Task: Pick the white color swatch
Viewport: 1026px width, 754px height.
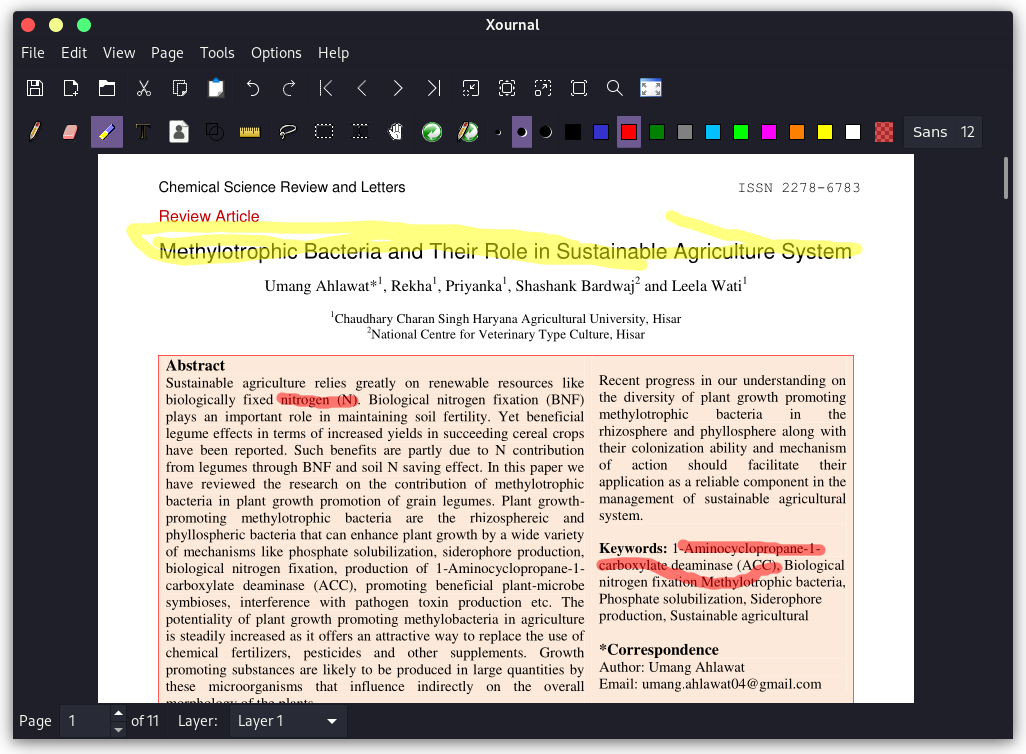Action: pyautogui.click(x=853, y=132)
